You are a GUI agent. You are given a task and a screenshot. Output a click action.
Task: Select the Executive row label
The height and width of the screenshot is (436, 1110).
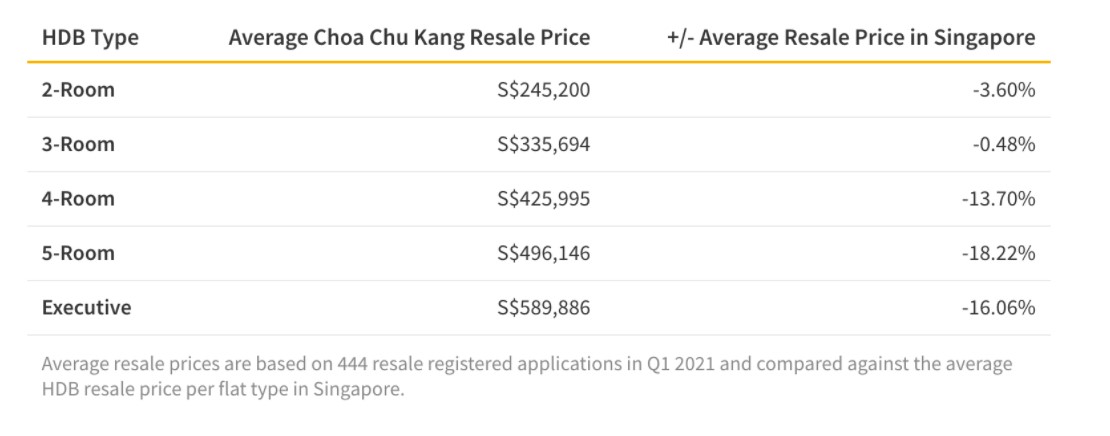coord(86,307)
